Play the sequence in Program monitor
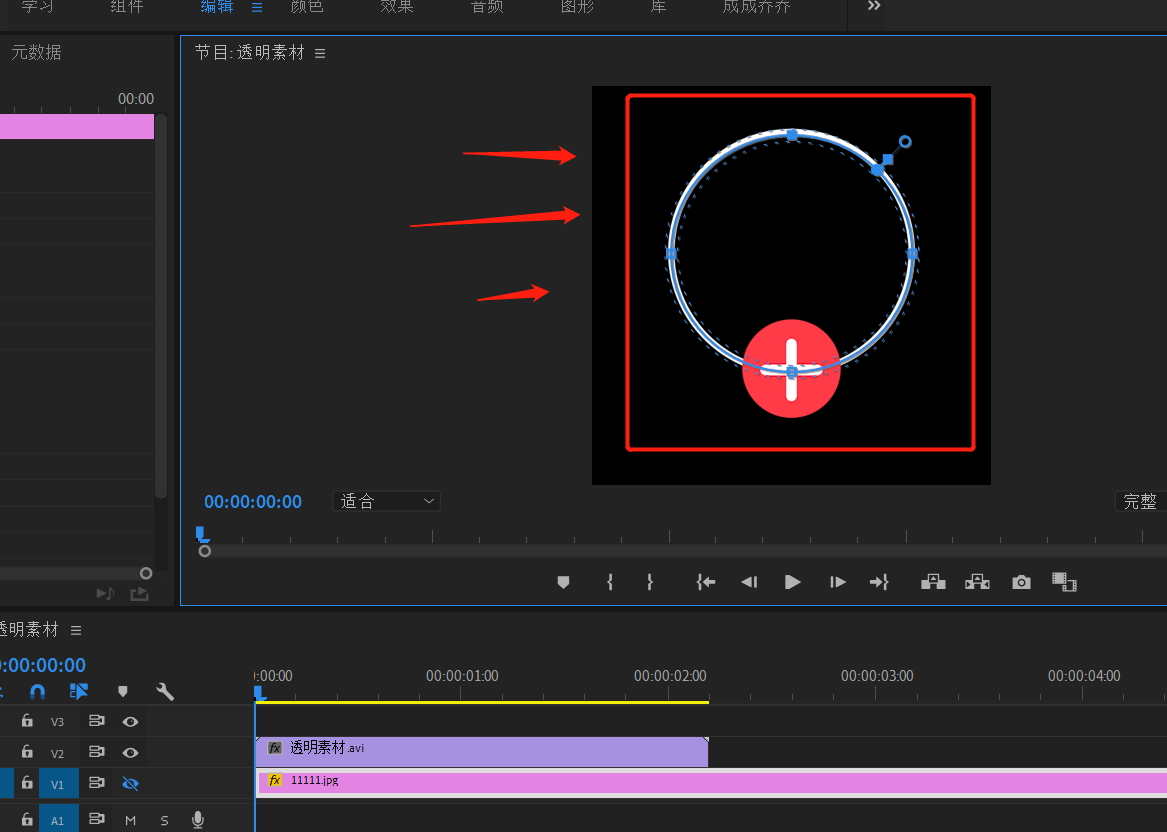This screenshot has height=832, width=1167. tap(793, 582)
